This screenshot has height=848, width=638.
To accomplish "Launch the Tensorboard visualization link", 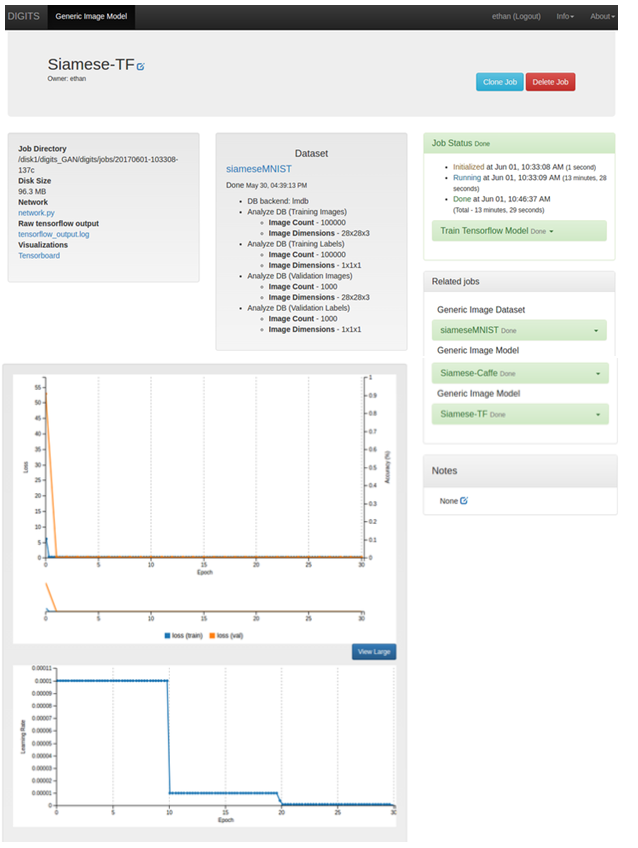I will (x=39, y=255).
